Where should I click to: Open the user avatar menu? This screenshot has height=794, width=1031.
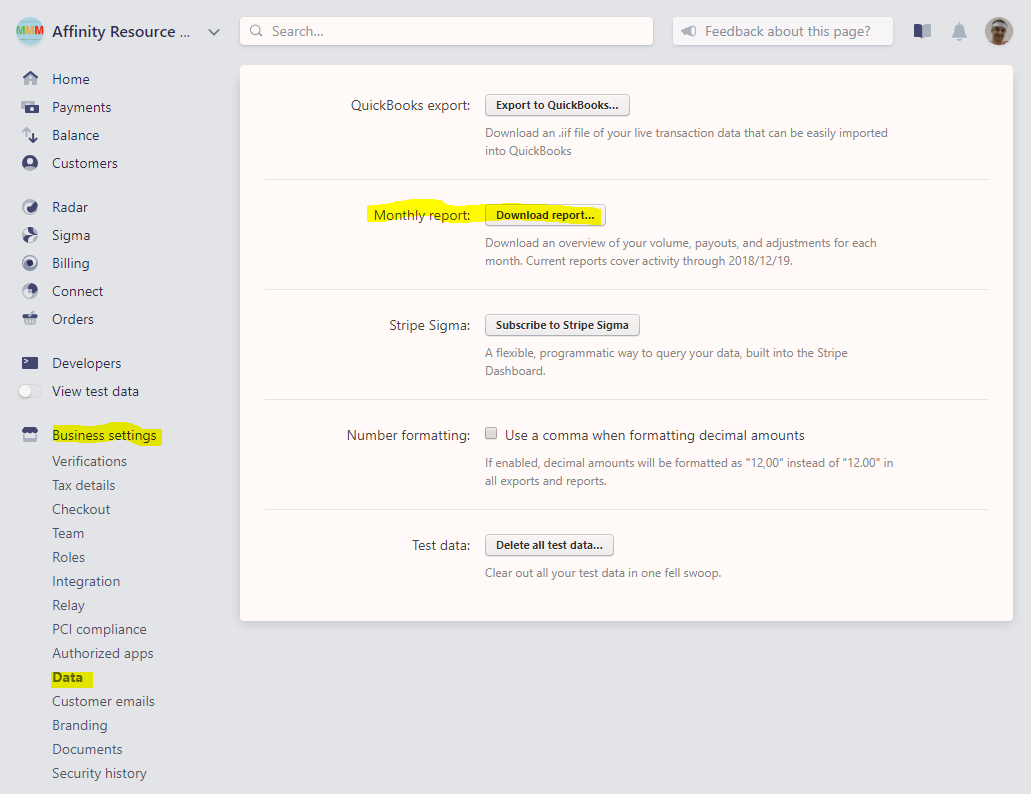tap(998, 31)
